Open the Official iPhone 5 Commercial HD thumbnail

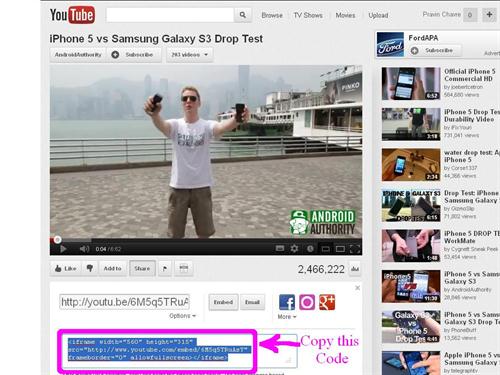(x=411, y=83)
